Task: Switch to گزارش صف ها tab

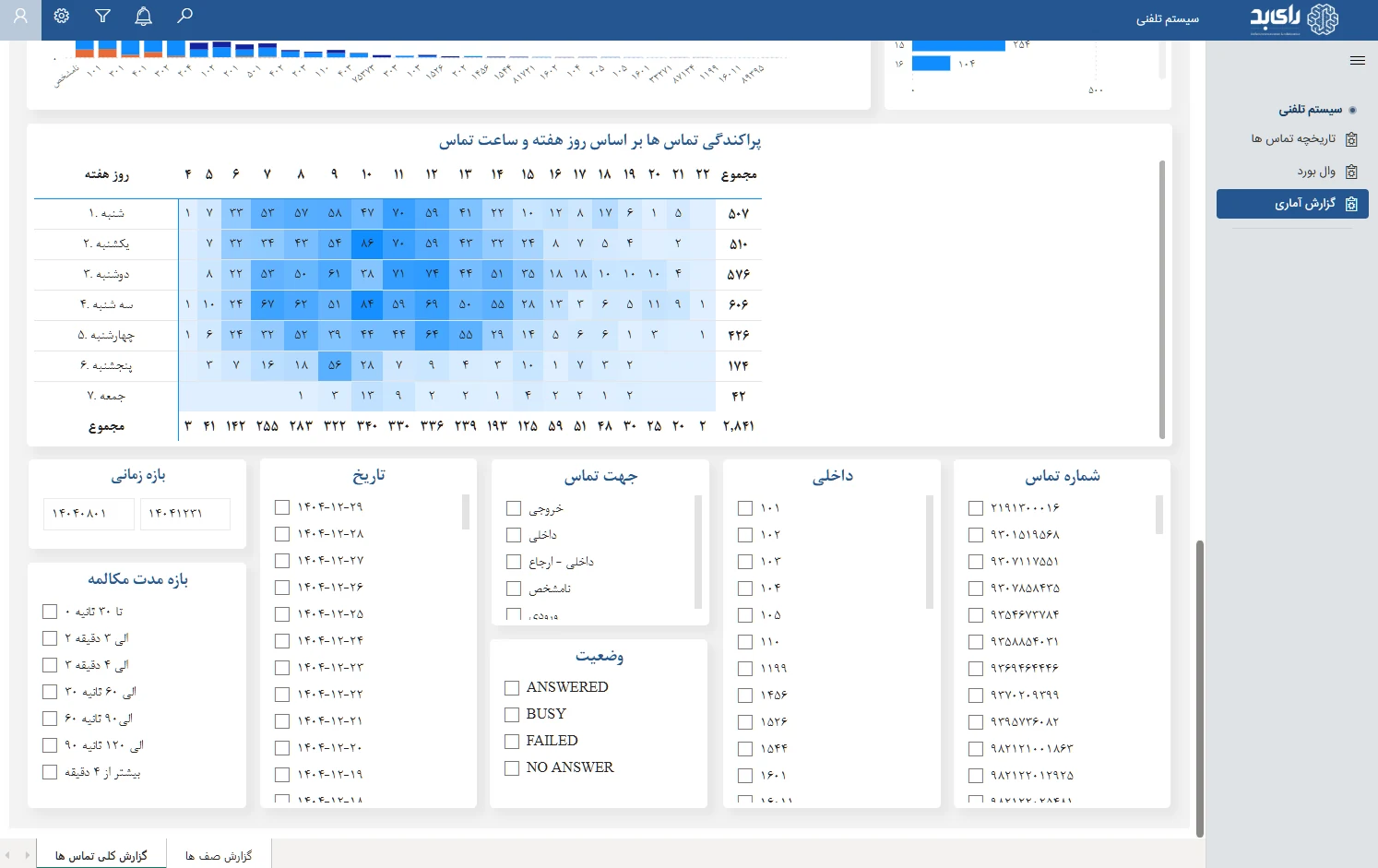Action: pyautogui.click(x=219, y=856)
